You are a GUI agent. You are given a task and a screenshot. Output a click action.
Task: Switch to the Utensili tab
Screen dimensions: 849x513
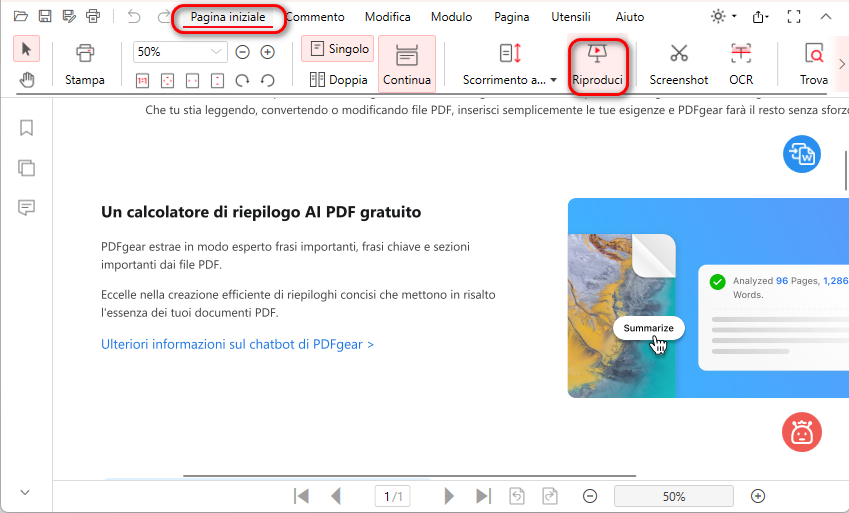pyautogui.click(x=571, y=17)
